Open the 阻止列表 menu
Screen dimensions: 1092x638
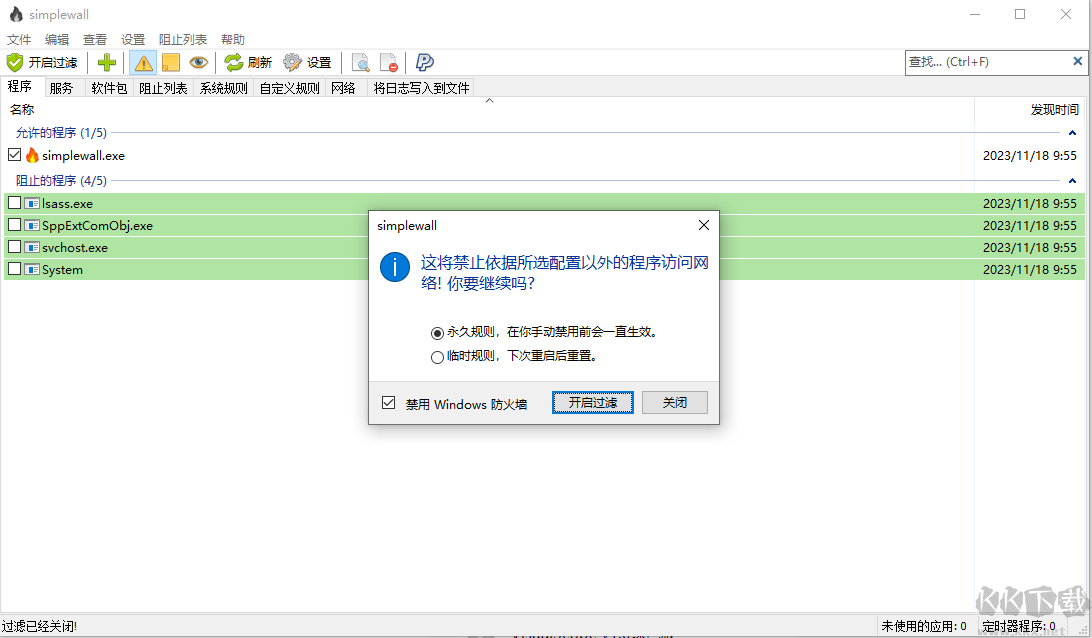tap(183, 39)
